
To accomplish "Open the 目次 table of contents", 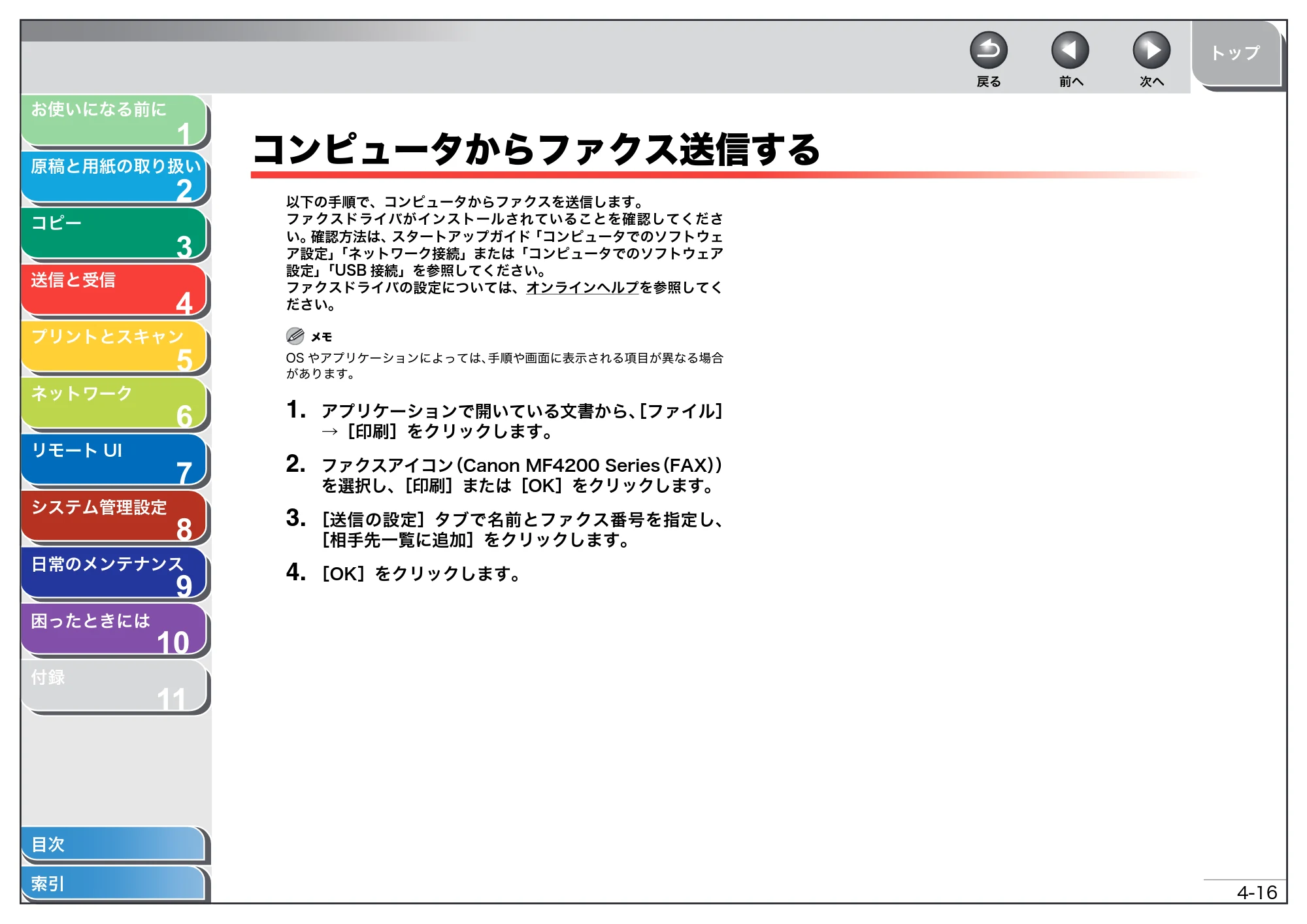I will tap(113, 844).
